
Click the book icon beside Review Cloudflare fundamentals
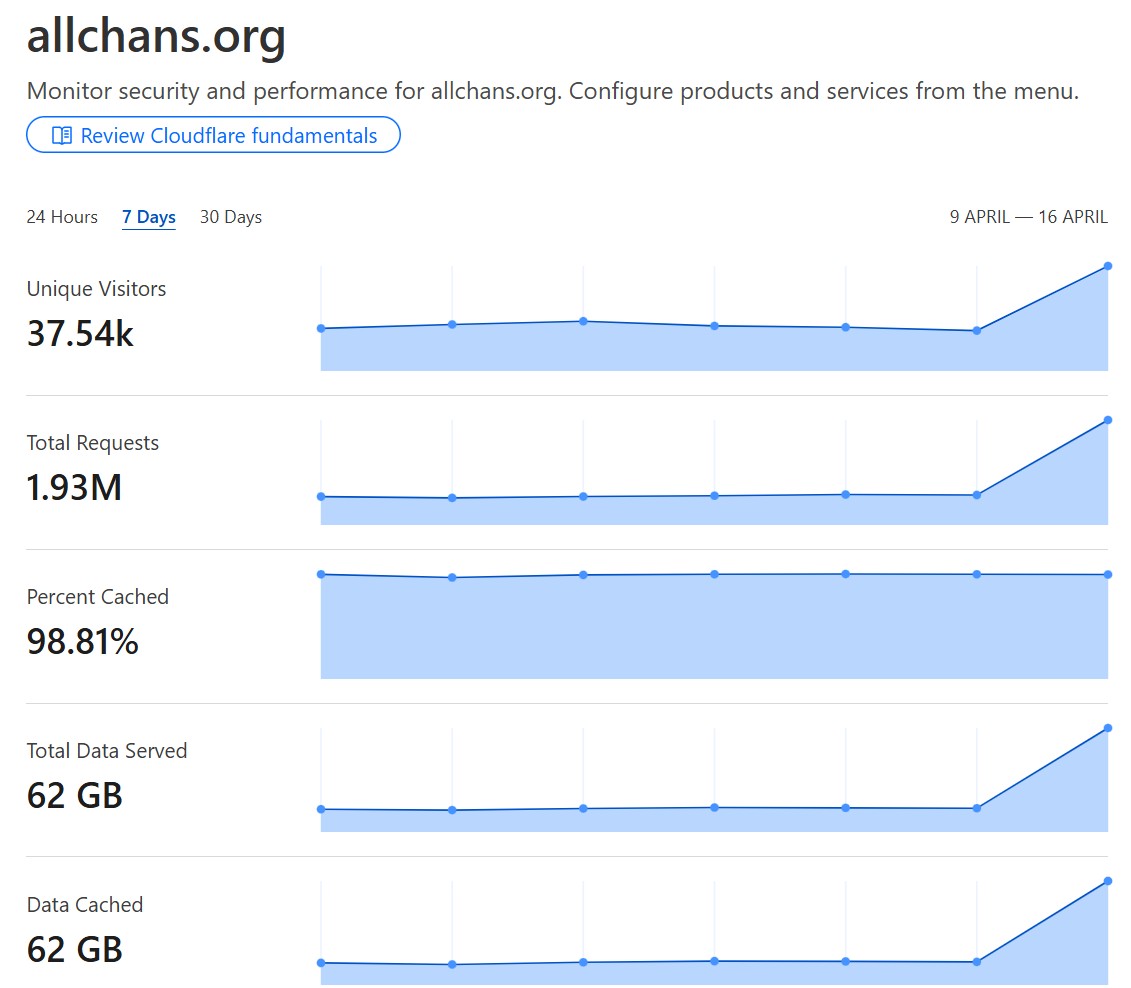coord(62,136)
